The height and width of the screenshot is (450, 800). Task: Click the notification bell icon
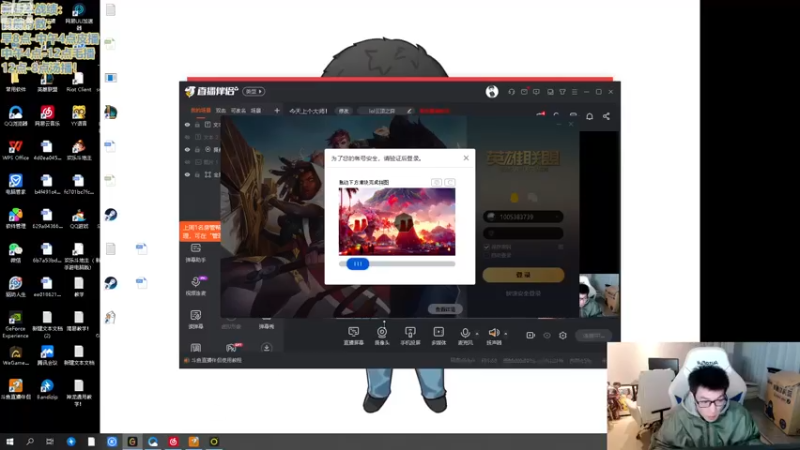589,116
